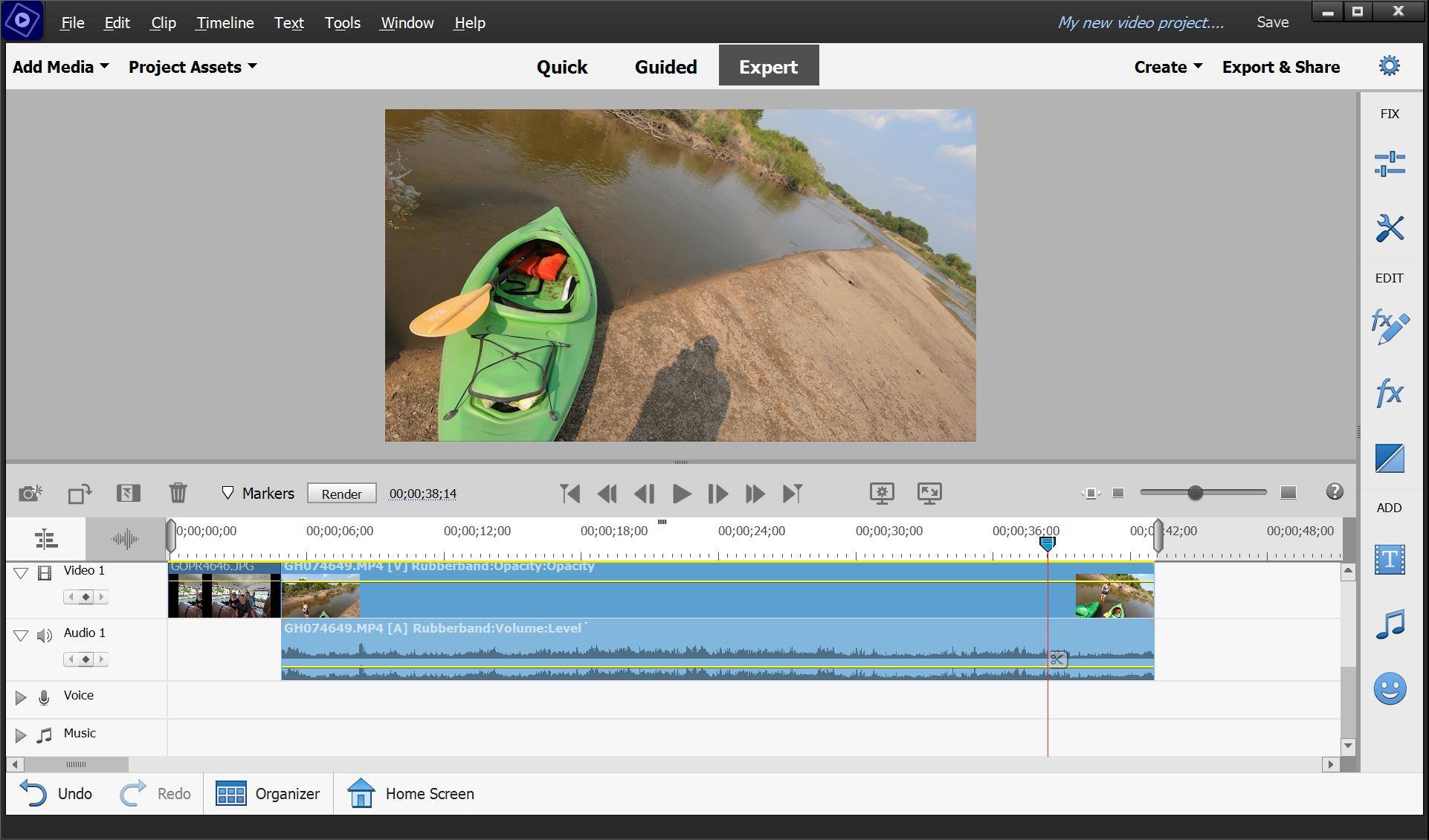Open the Graphics smiley panel
Viewport: 1429px width, 840px height.
1389,689
